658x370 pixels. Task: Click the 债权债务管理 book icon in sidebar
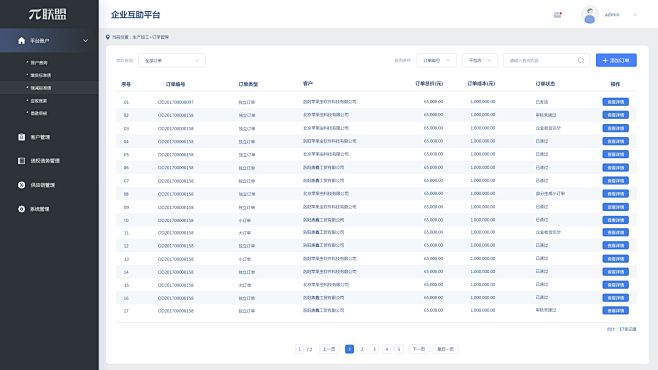(21, 161)
